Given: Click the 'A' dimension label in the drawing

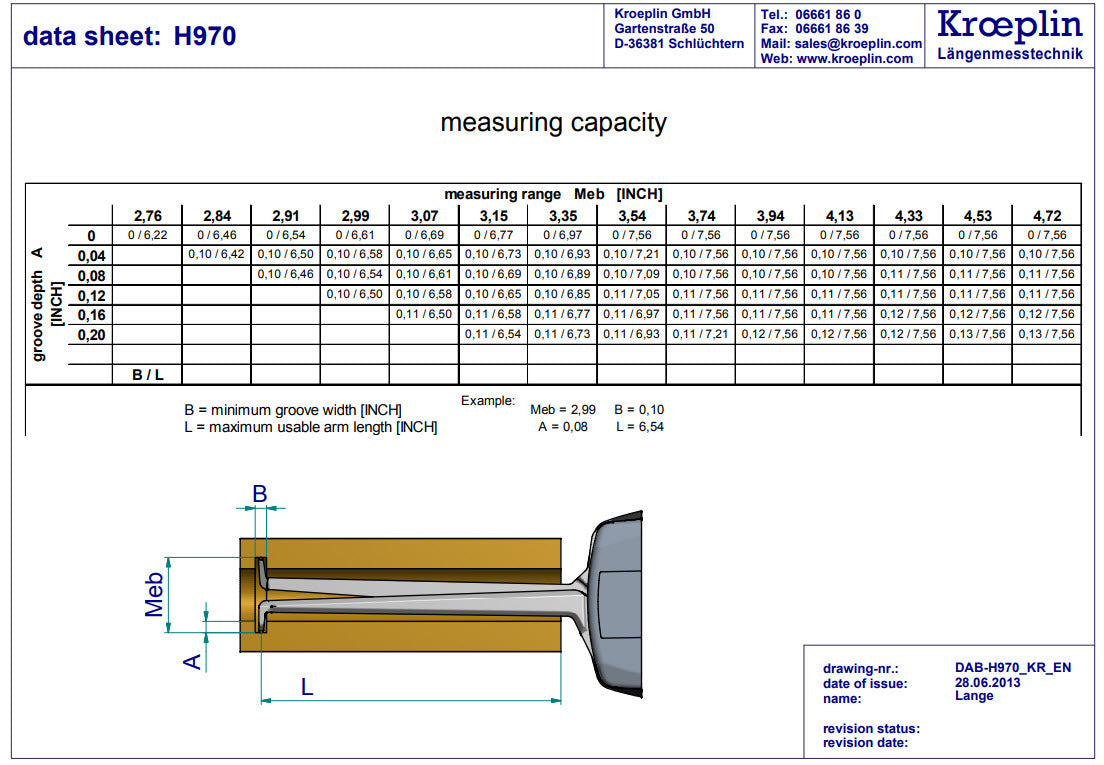Looking at the screenshot, I should 193,660.
